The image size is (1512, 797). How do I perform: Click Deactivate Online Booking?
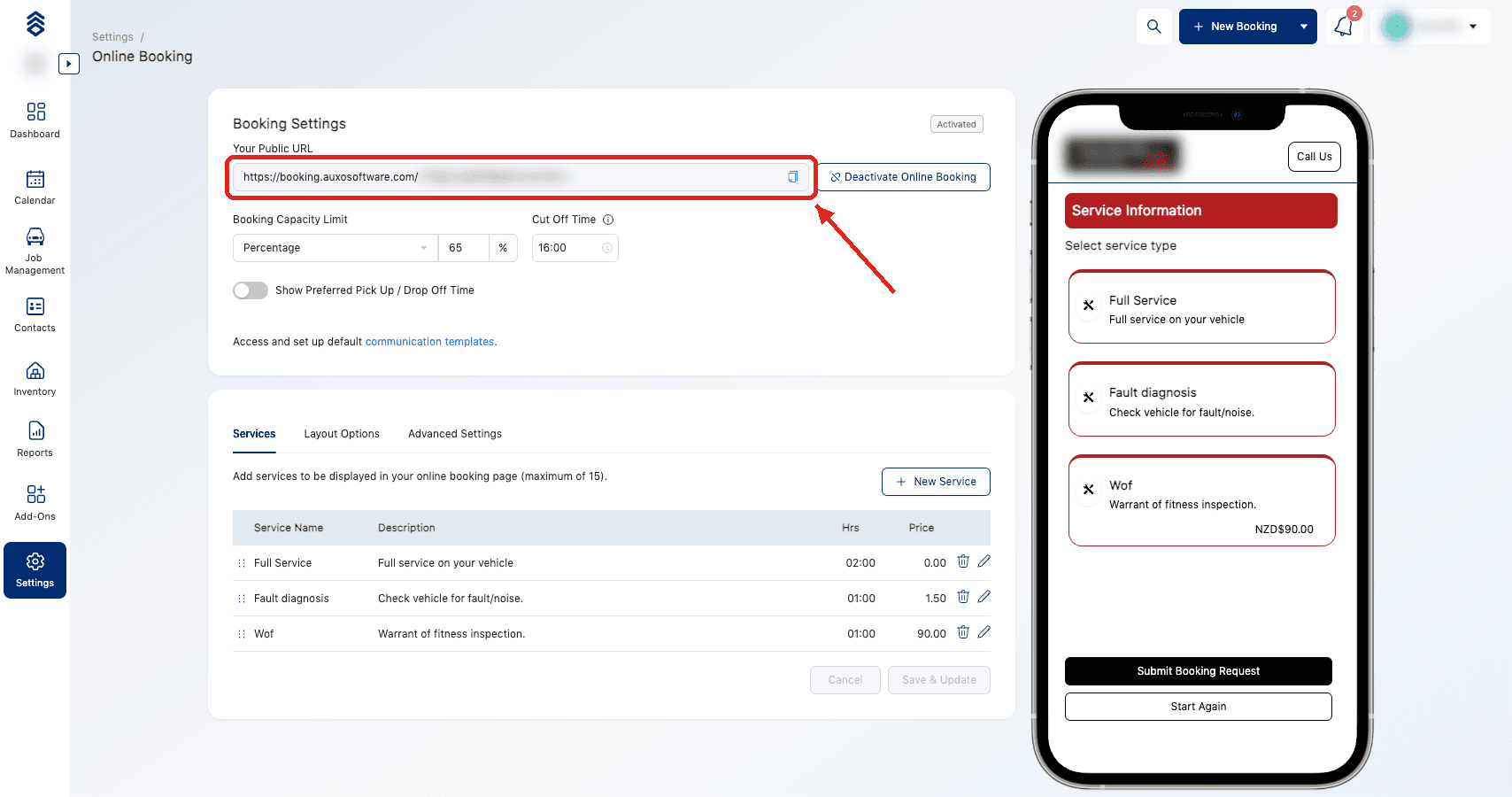coord(904,177)
